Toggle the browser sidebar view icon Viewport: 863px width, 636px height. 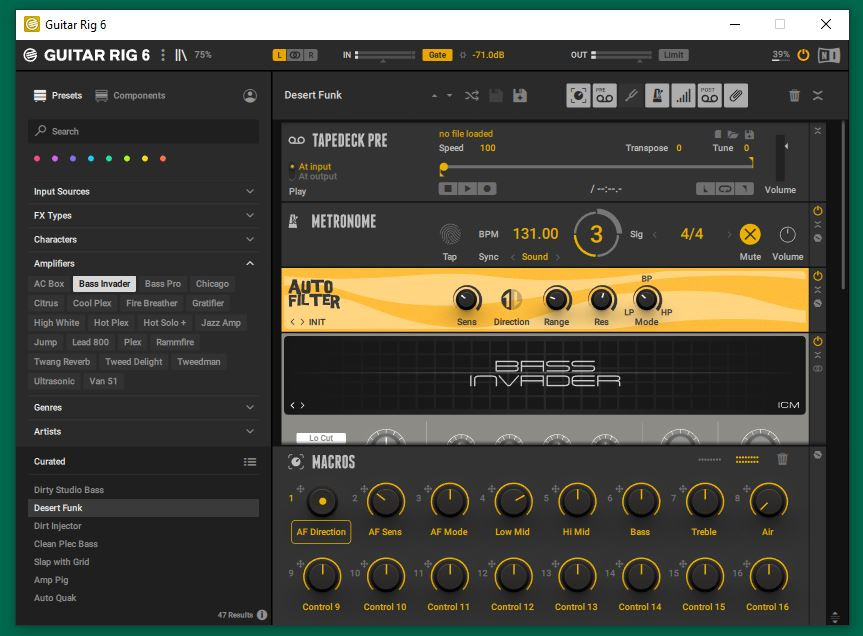click(181, 55)
